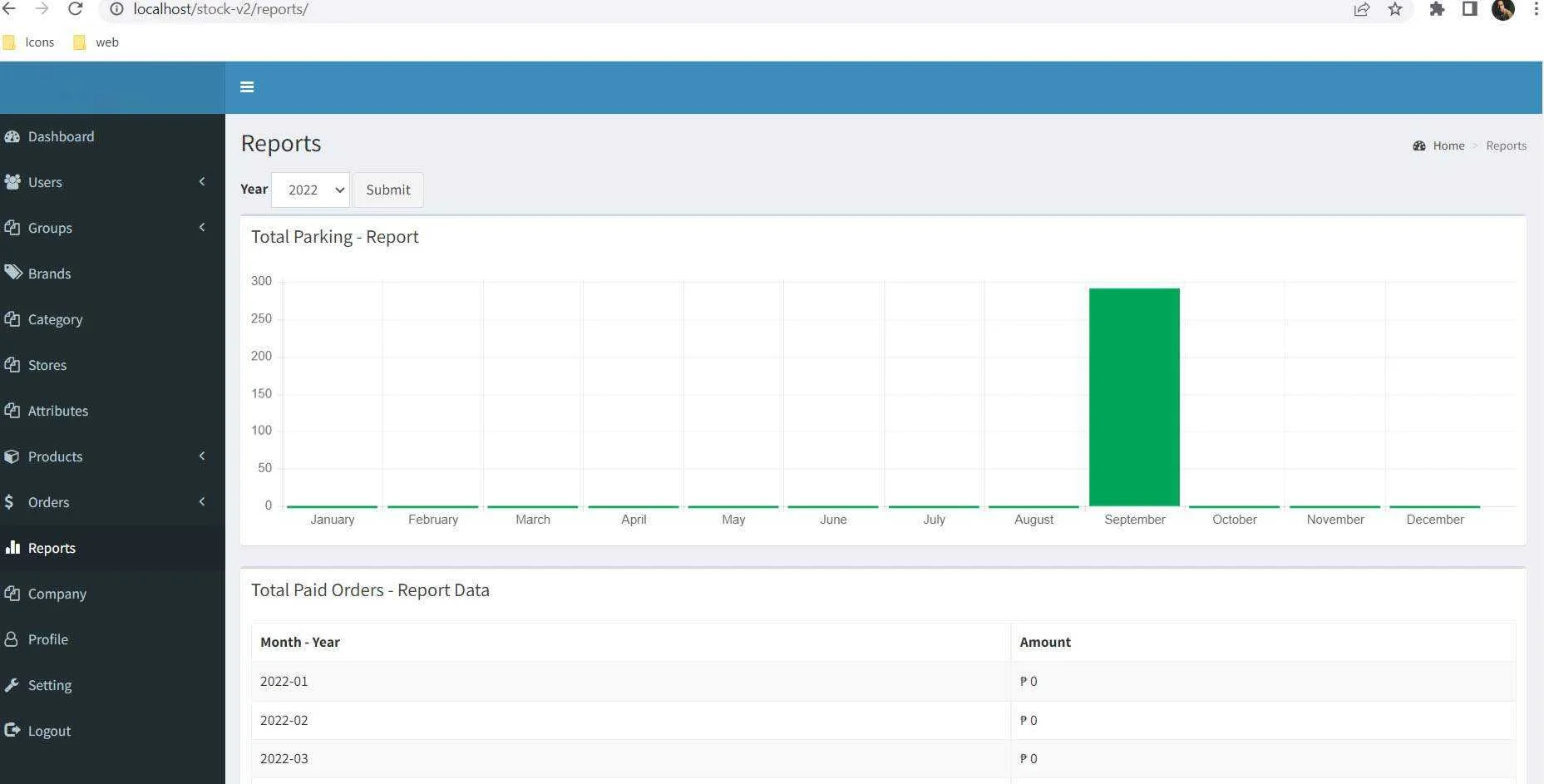Screen dimensions: 1544x784
Task: Open the Year dropdown showing 2022
Action: coord(310,190)
